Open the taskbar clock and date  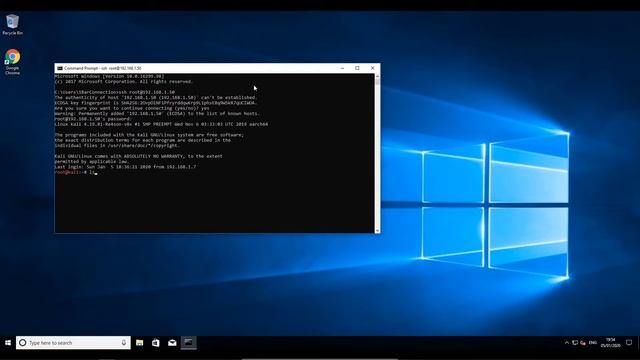click(610, 343)
